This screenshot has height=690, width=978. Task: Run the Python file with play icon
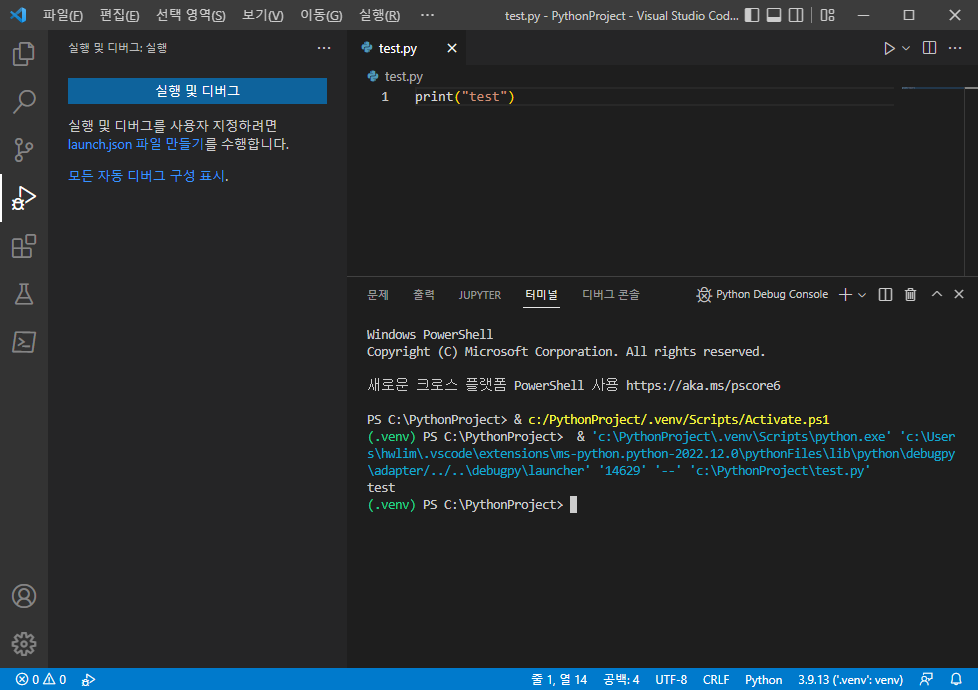[889, 48]
